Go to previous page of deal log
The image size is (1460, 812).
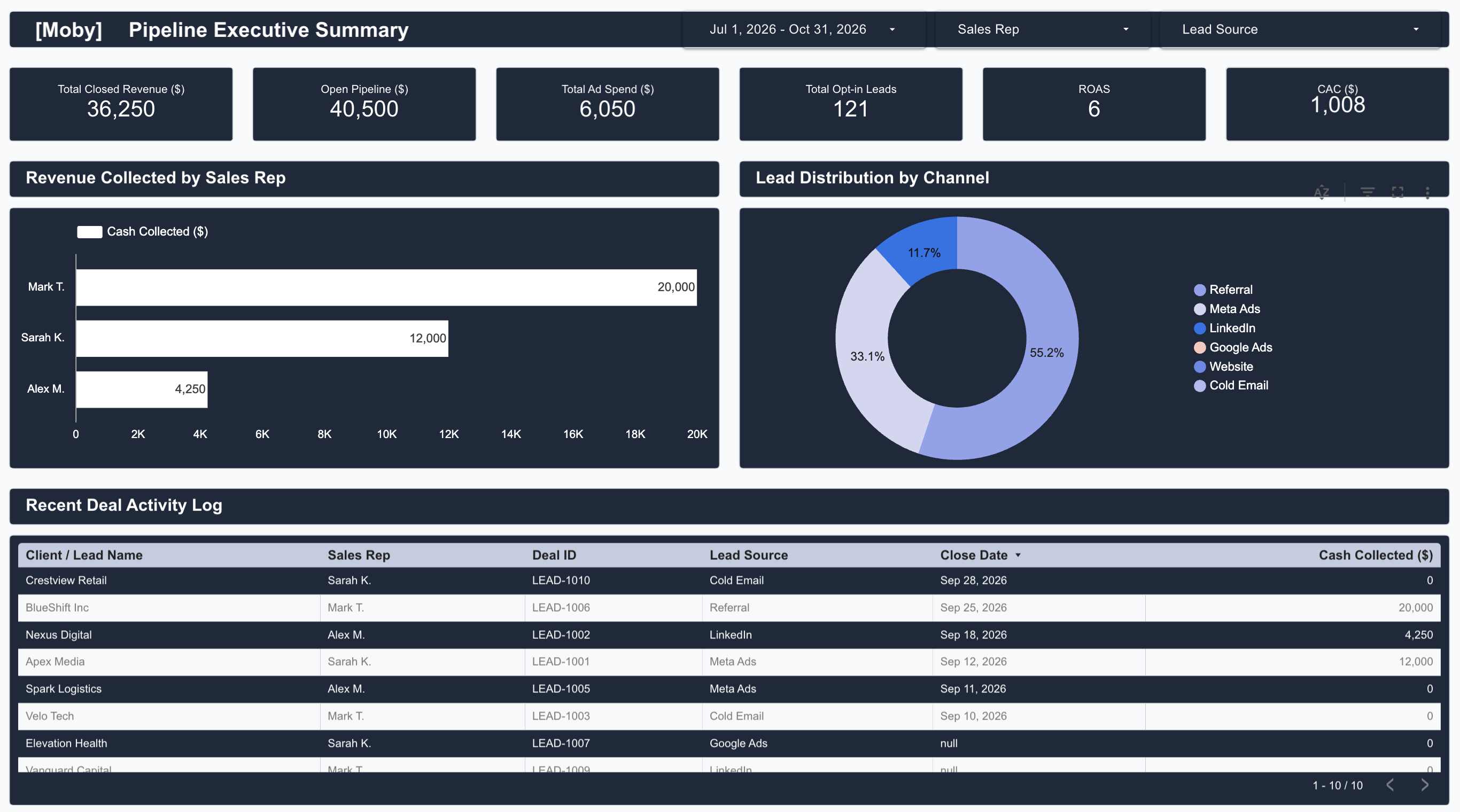pos(1389,785)
